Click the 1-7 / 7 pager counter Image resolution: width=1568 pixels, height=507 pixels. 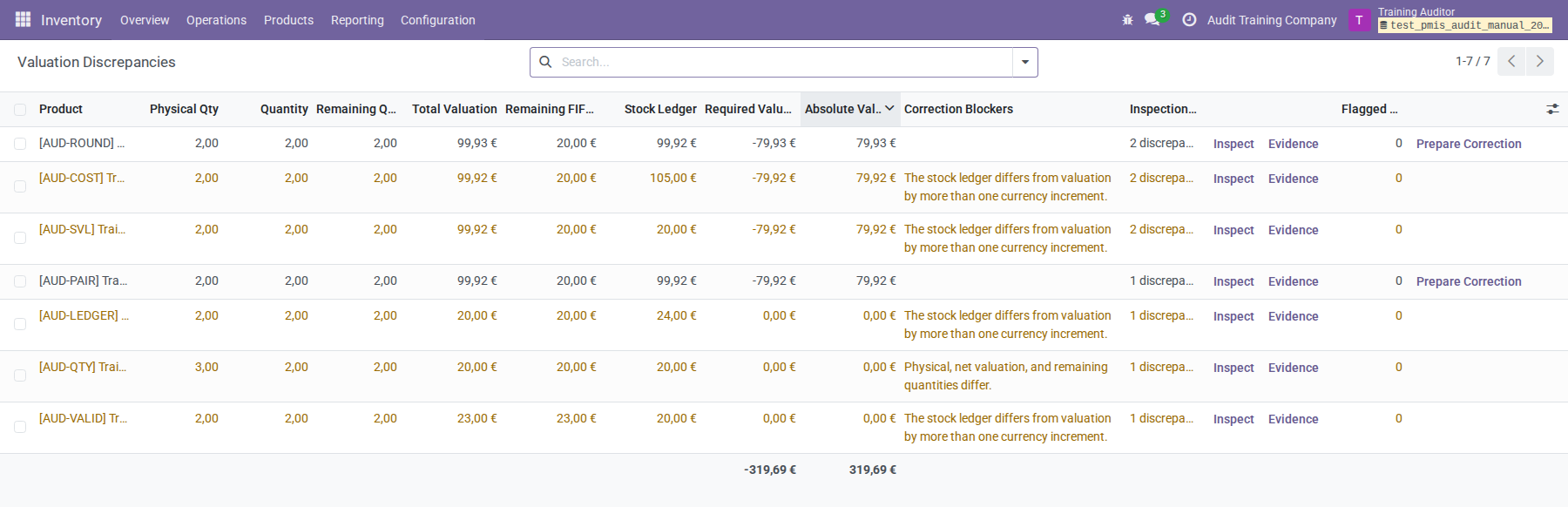point(1472,61)
